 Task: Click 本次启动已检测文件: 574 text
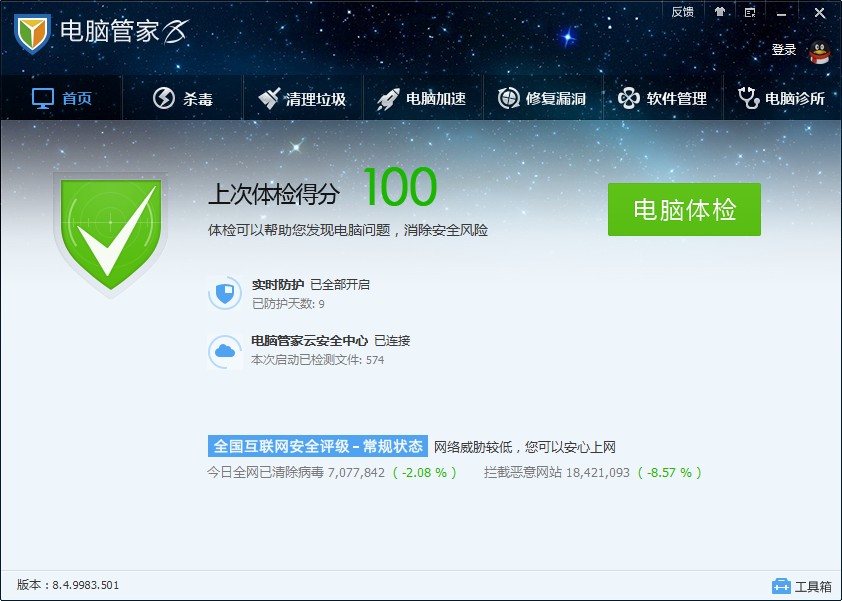(317, 360)
